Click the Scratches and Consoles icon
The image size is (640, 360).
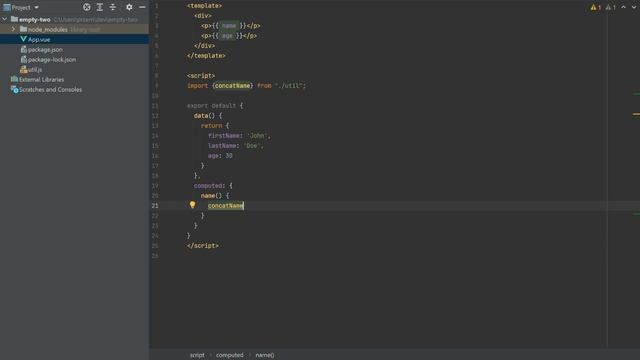point(14,89)
